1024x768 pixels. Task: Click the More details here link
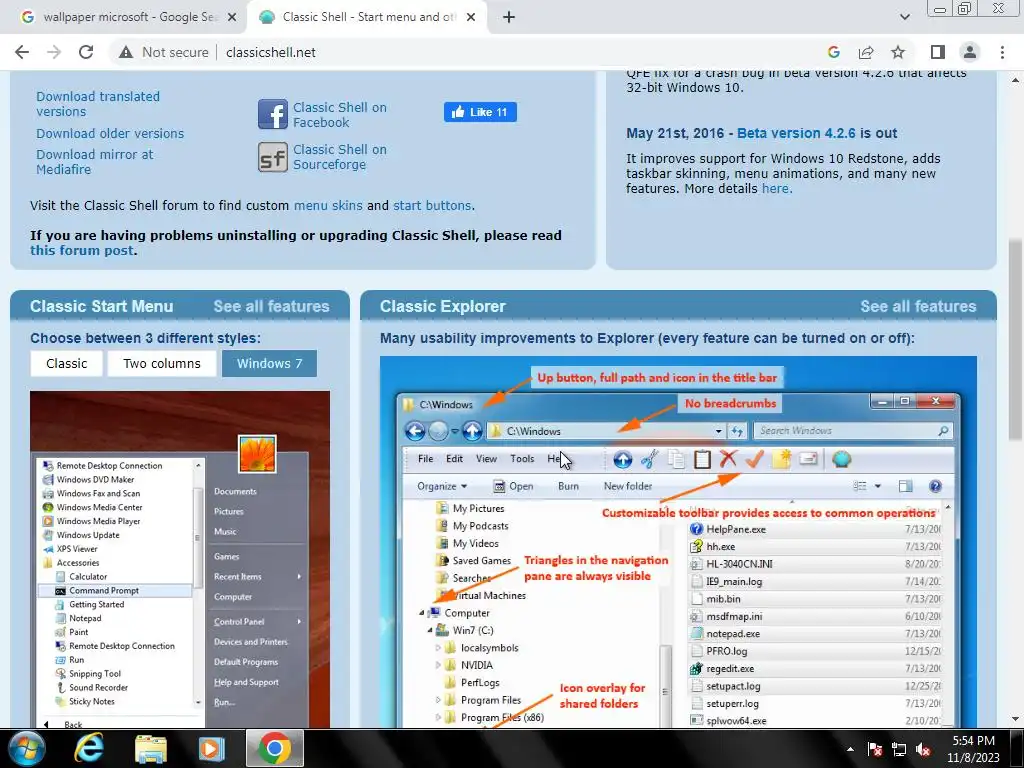775,189
